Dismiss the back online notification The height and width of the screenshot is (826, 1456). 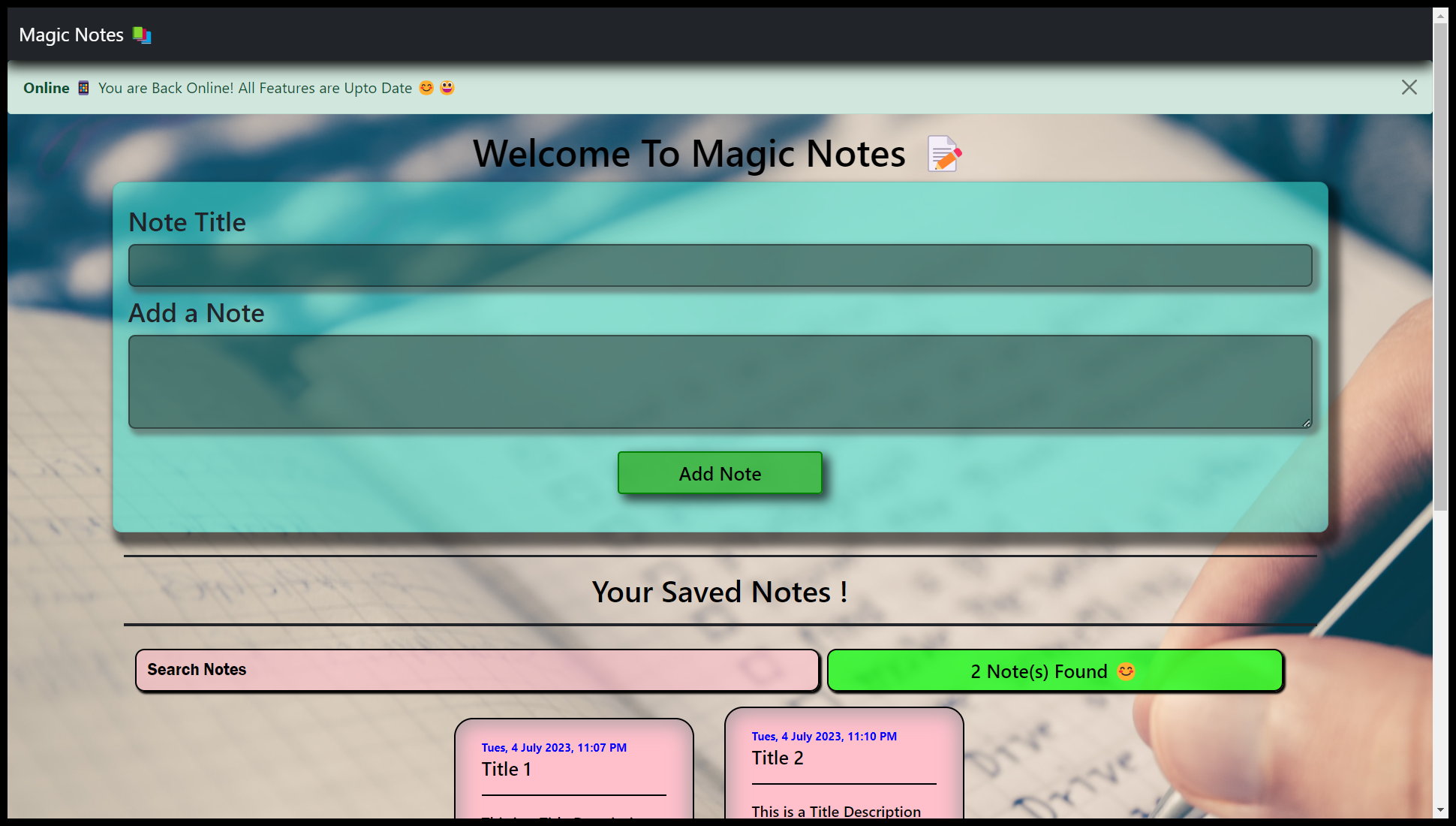[x=1409, y=87]
